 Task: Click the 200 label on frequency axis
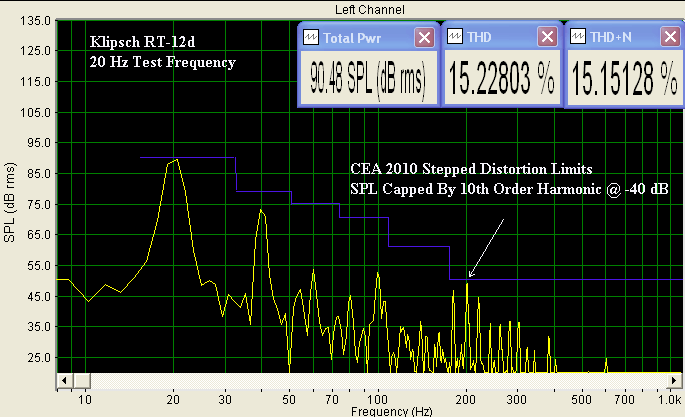pos(465,400)
